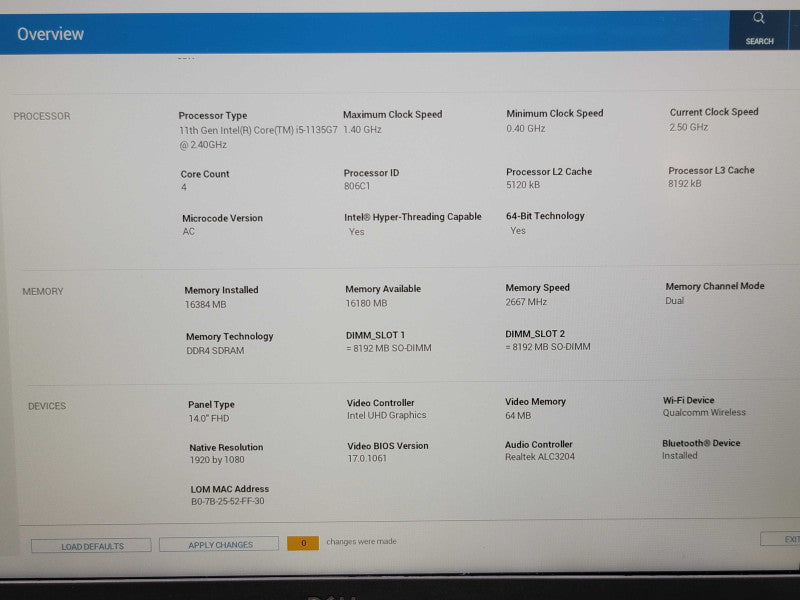Click the DIMM_SLOT 2 label
The width and height of the screenshot is (800, 600).
point(535,334)
